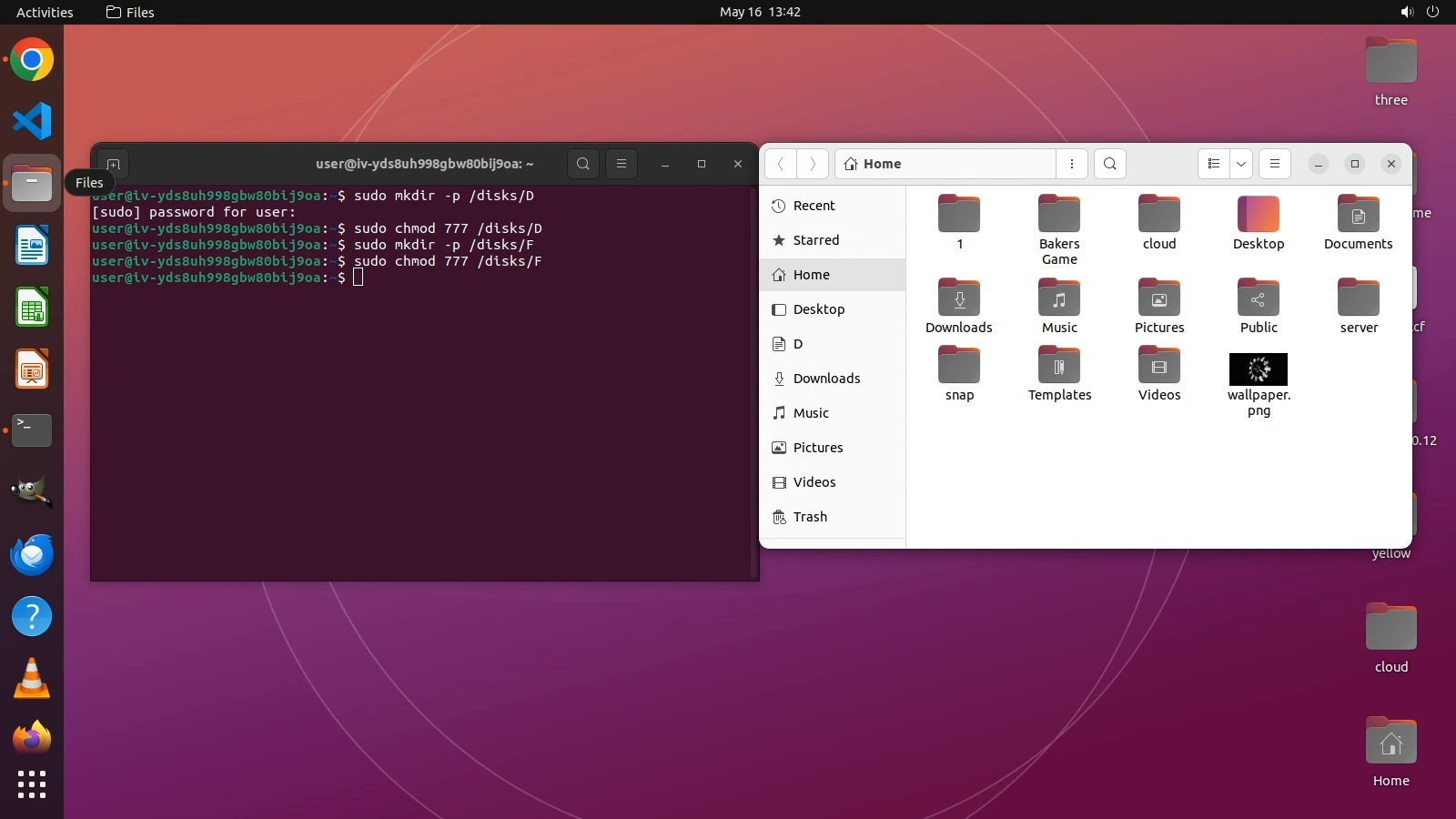Click the Activities button
Image resolution: width=1456 pixels, height=819 pixels.
click(x=45, y=12)
